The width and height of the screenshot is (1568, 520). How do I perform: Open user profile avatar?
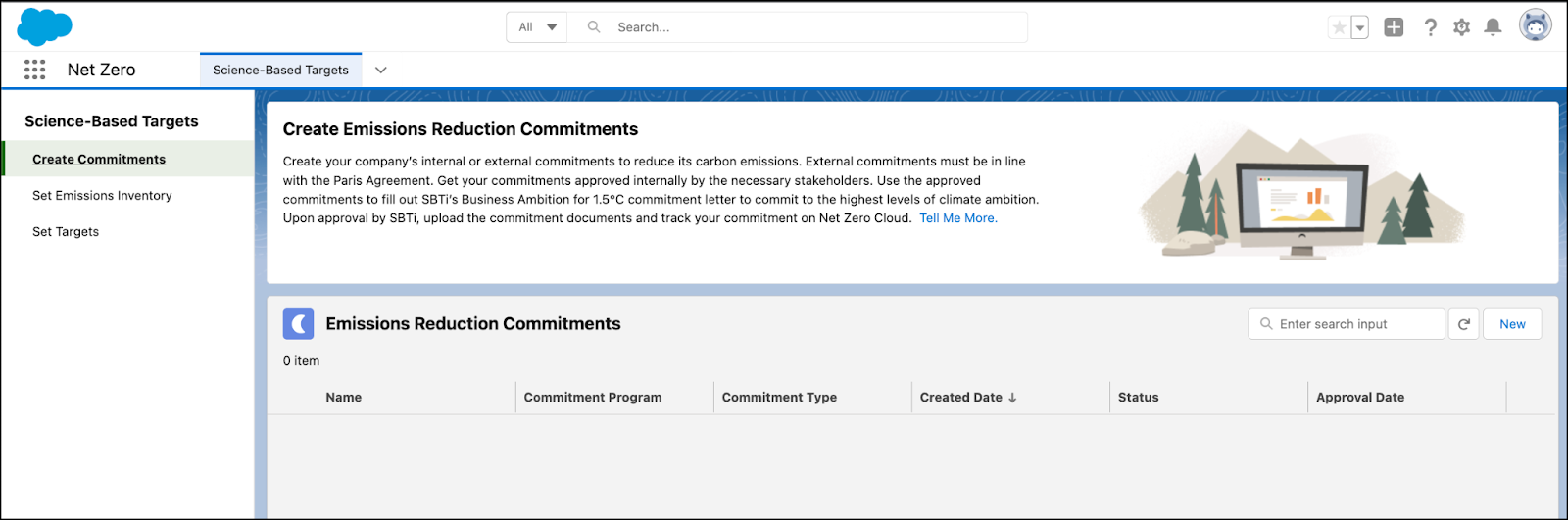[x=1536, y=25]
